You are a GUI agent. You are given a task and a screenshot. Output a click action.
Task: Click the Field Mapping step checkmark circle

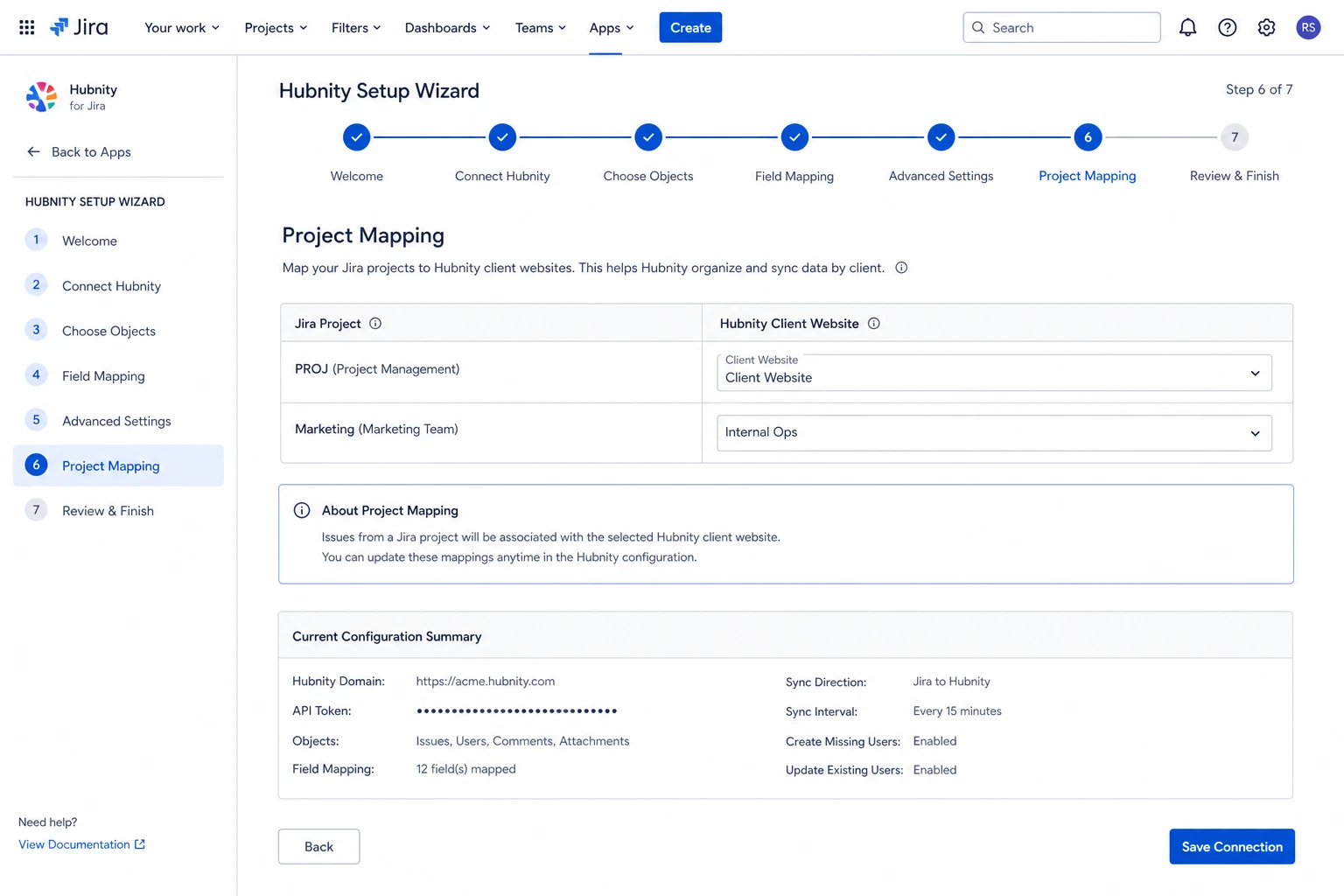coord(794,137)
